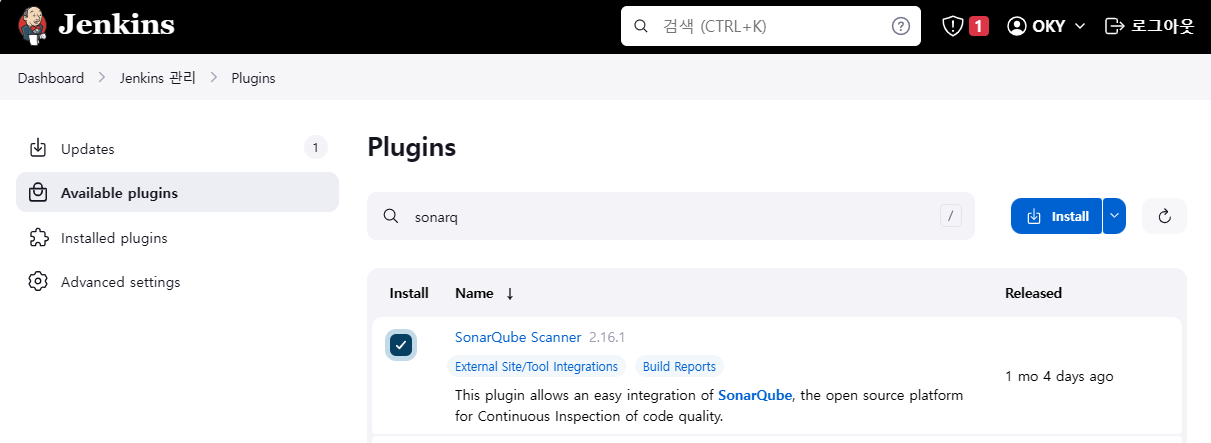1211x443 pixels.
Task: Open the security warning shield icon
Action: 953,26
